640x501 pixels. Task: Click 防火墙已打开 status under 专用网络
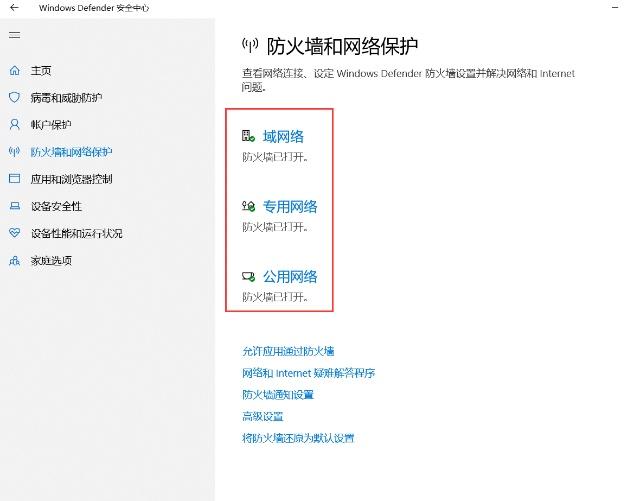click(275, 227)
